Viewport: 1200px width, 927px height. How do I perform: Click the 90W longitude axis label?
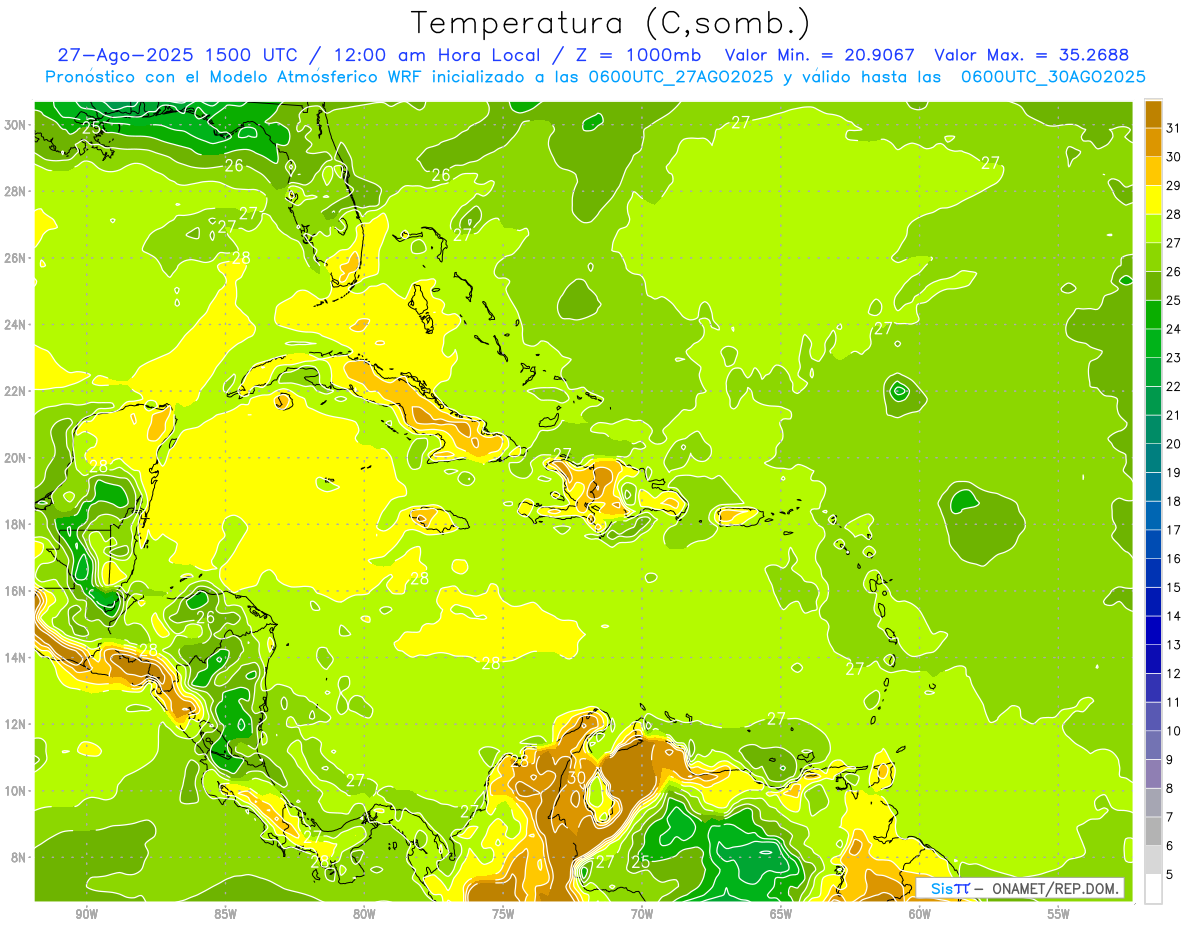[86, 914]
